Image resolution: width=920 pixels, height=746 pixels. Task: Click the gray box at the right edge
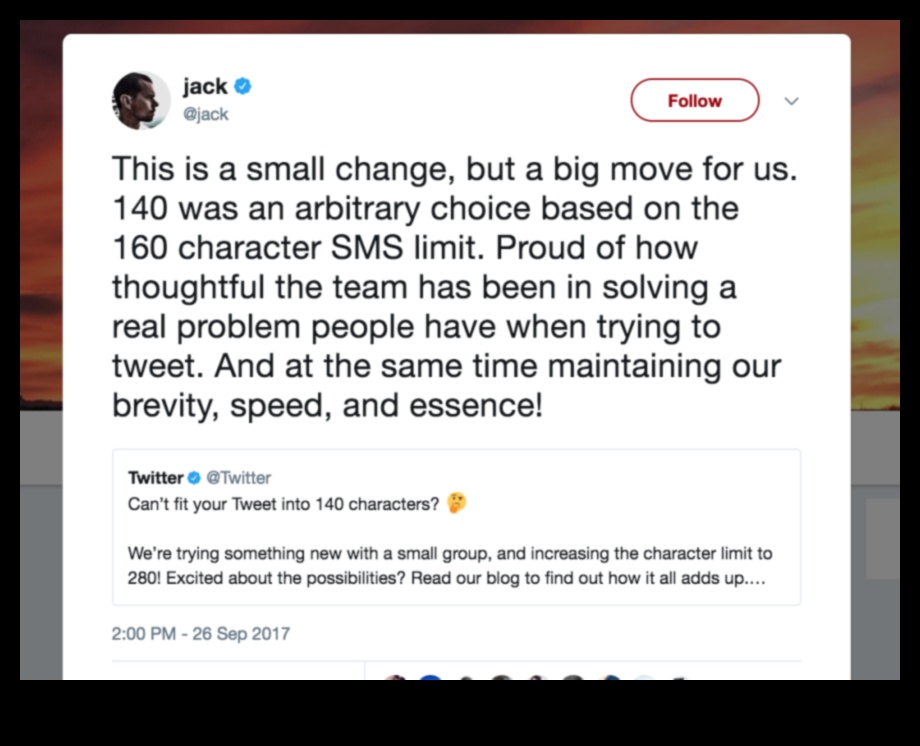pyautogui.click(x=882, y=538)
